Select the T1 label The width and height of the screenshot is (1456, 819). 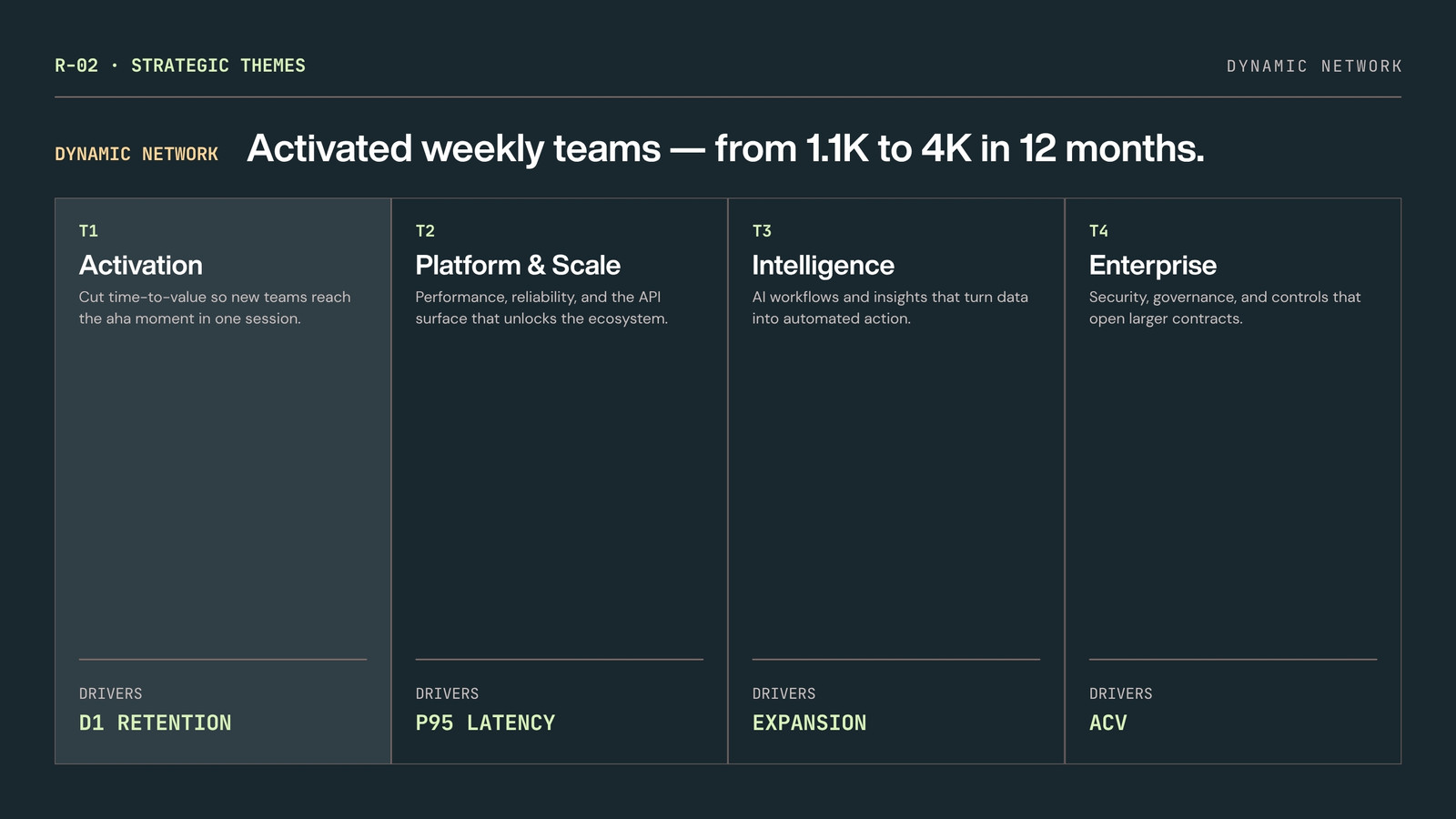pos(88,231)
